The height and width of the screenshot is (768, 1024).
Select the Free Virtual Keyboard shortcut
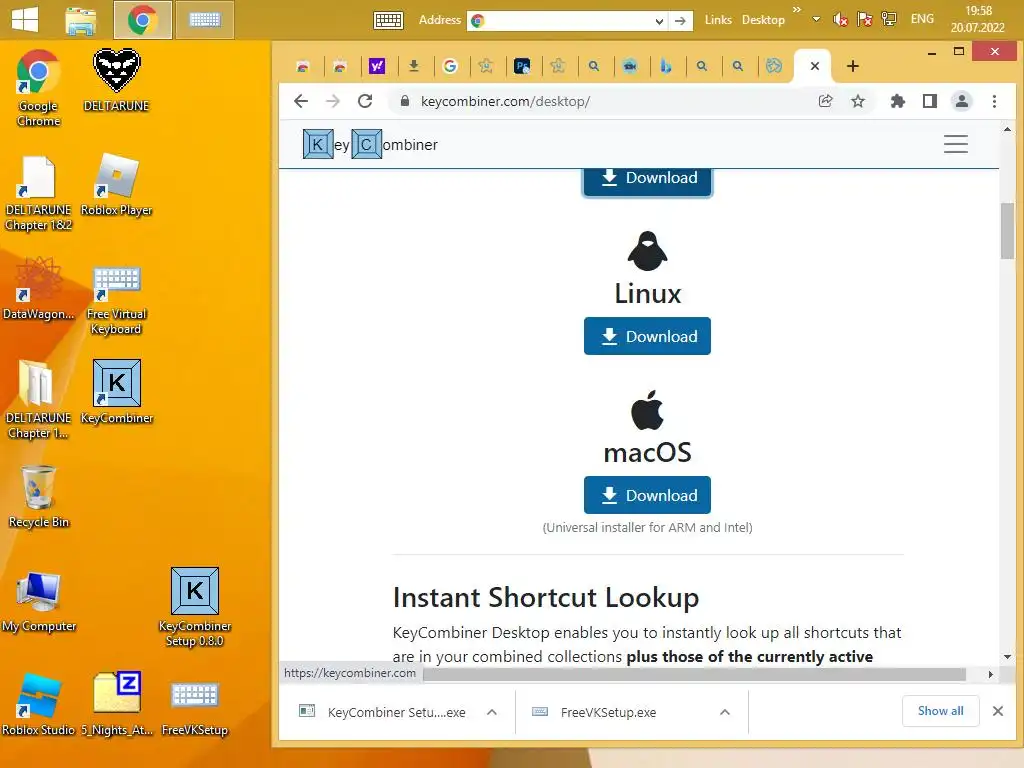116,300
